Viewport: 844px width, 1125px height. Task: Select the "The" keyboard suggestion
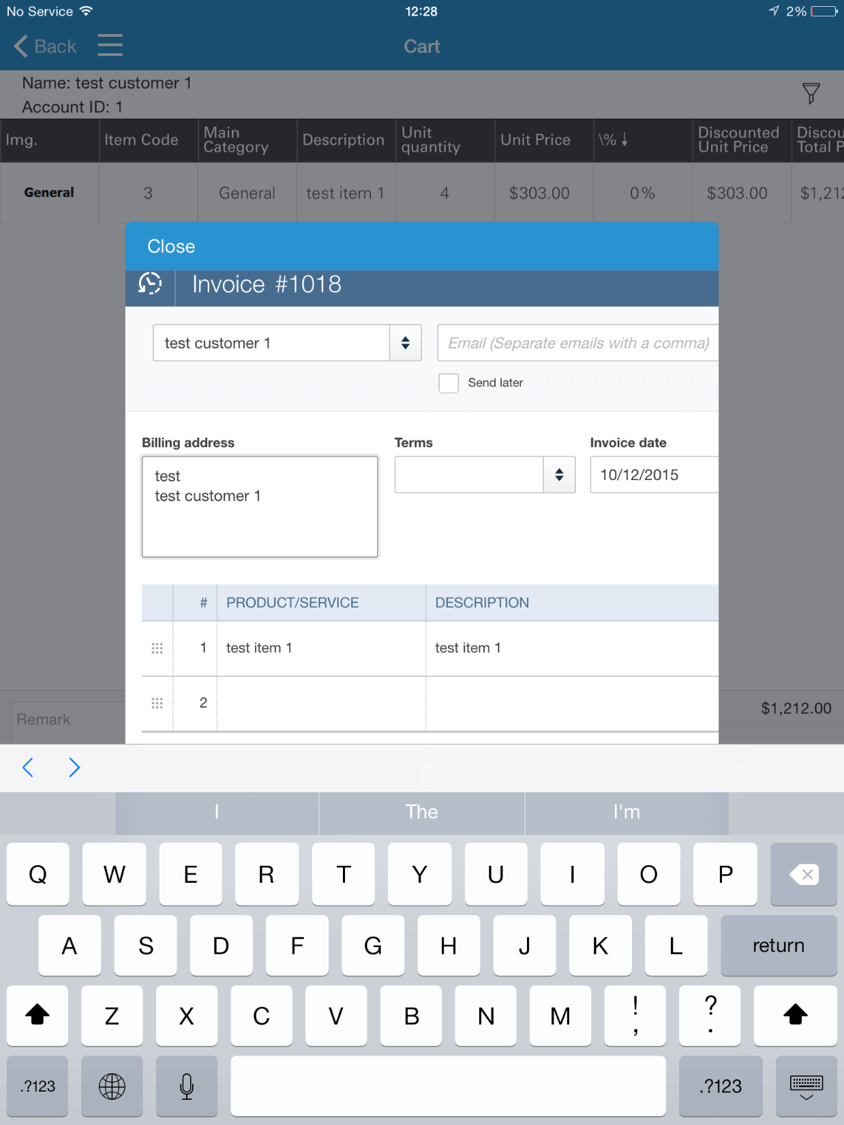pos(421,812)
